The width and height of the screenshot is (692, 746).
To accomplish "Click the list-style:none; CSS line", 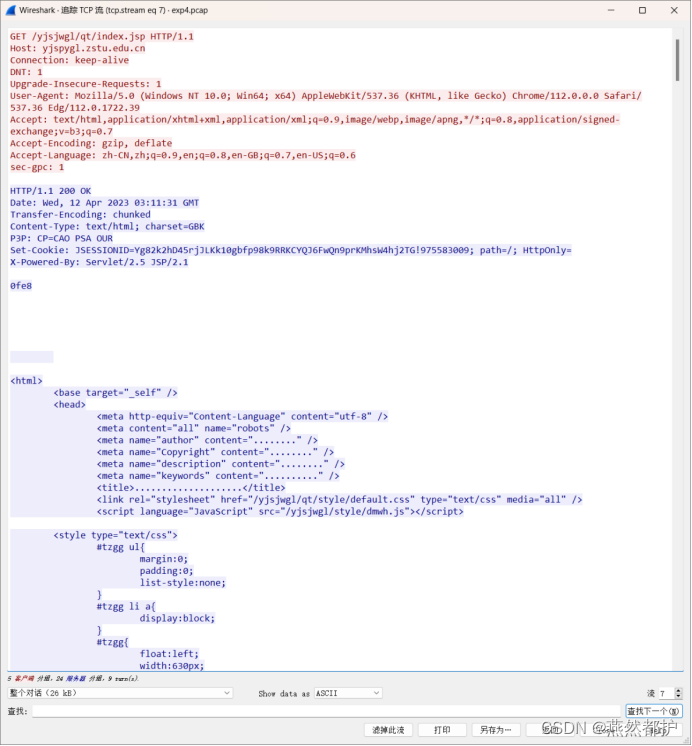I will coord(183,583).
